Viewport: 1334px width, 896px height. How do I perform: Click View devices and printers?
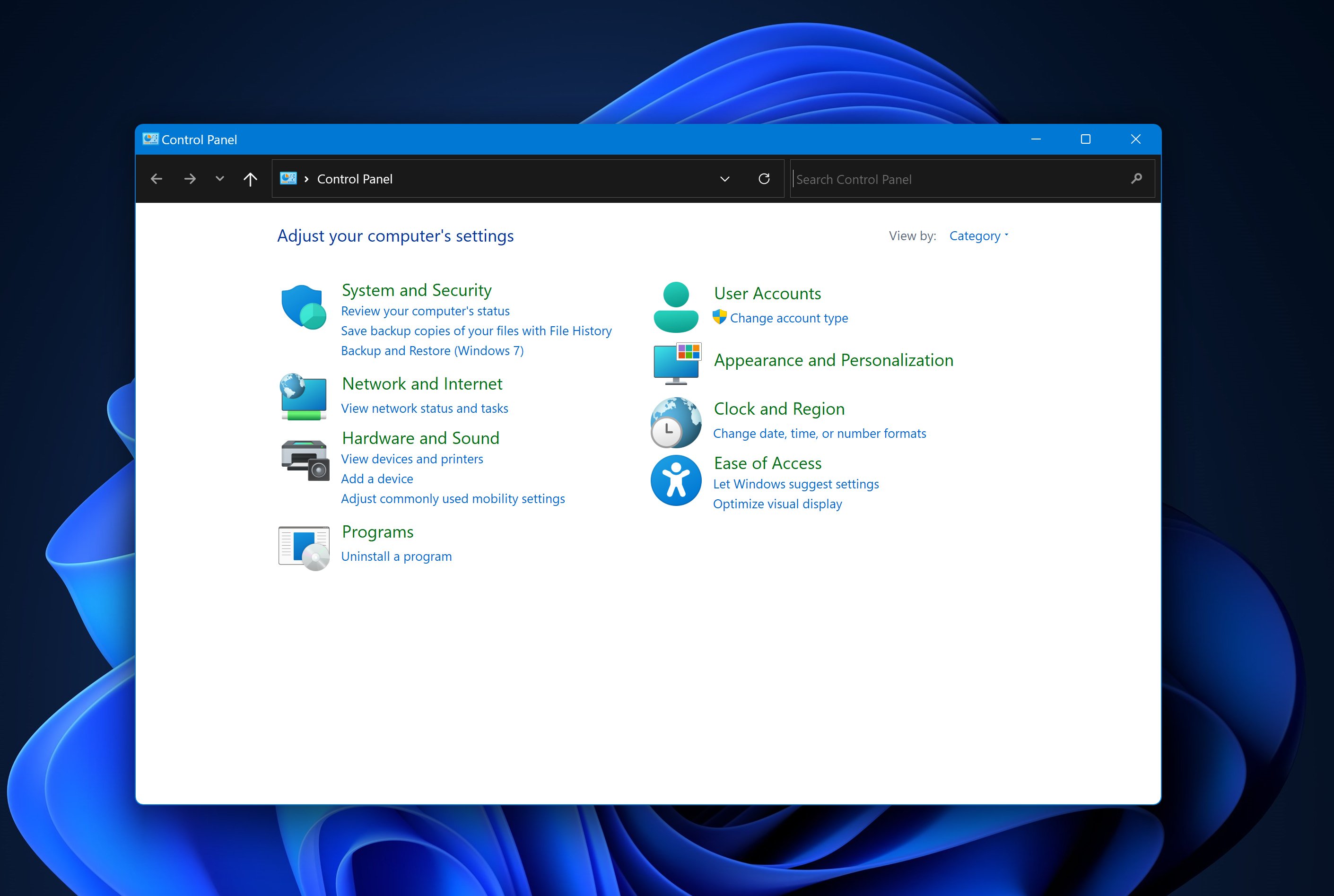pos(412,459)
